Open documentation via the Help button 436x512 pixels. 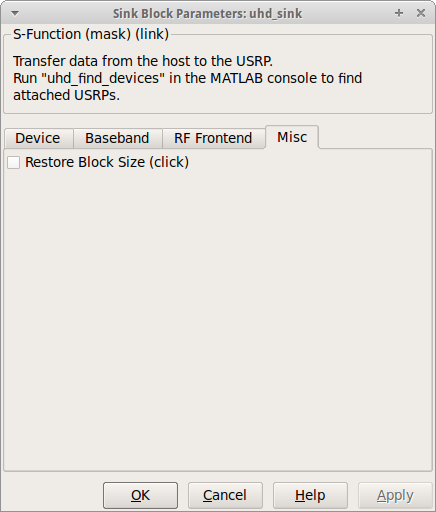pos(310,495)
